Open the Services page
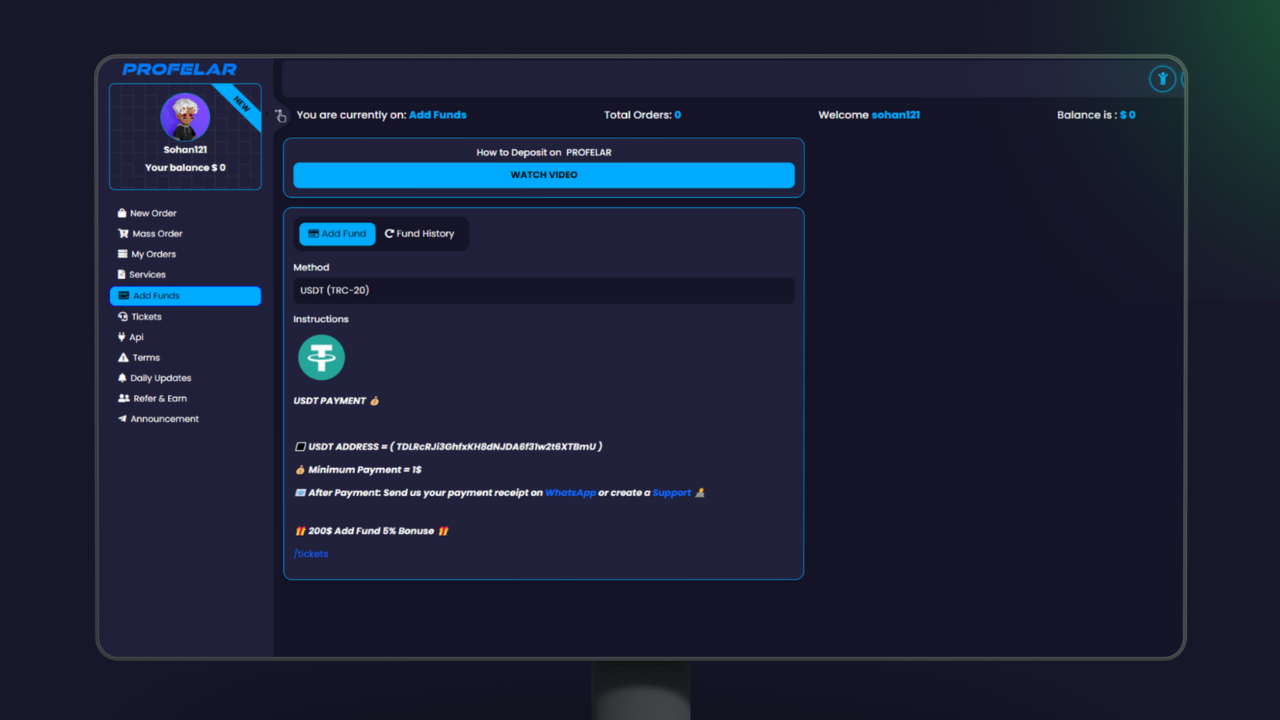The height and width of the screenshot is (720, 1280). [147, 275]
